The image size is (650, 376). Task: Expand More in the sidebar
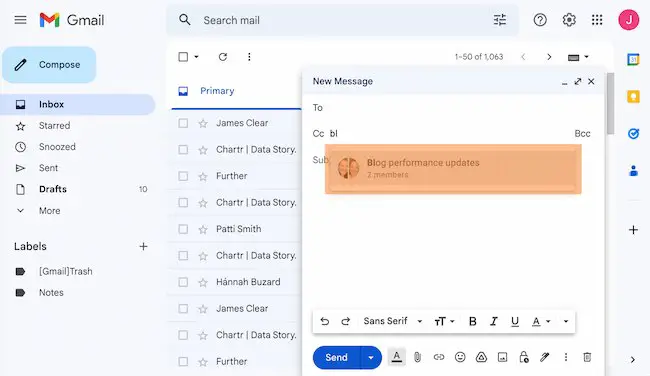49,211
